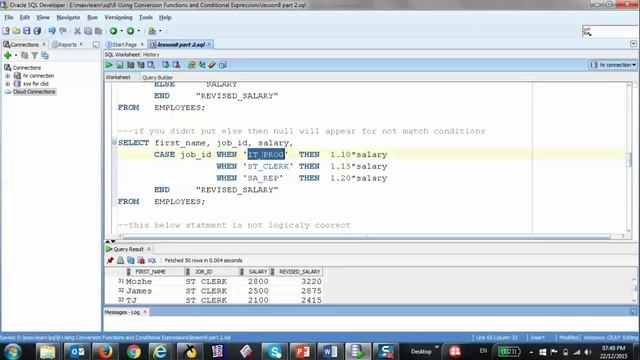Screen dimensions: 640x360
Task: Open the Navigate menu
Action: [68, 18]
